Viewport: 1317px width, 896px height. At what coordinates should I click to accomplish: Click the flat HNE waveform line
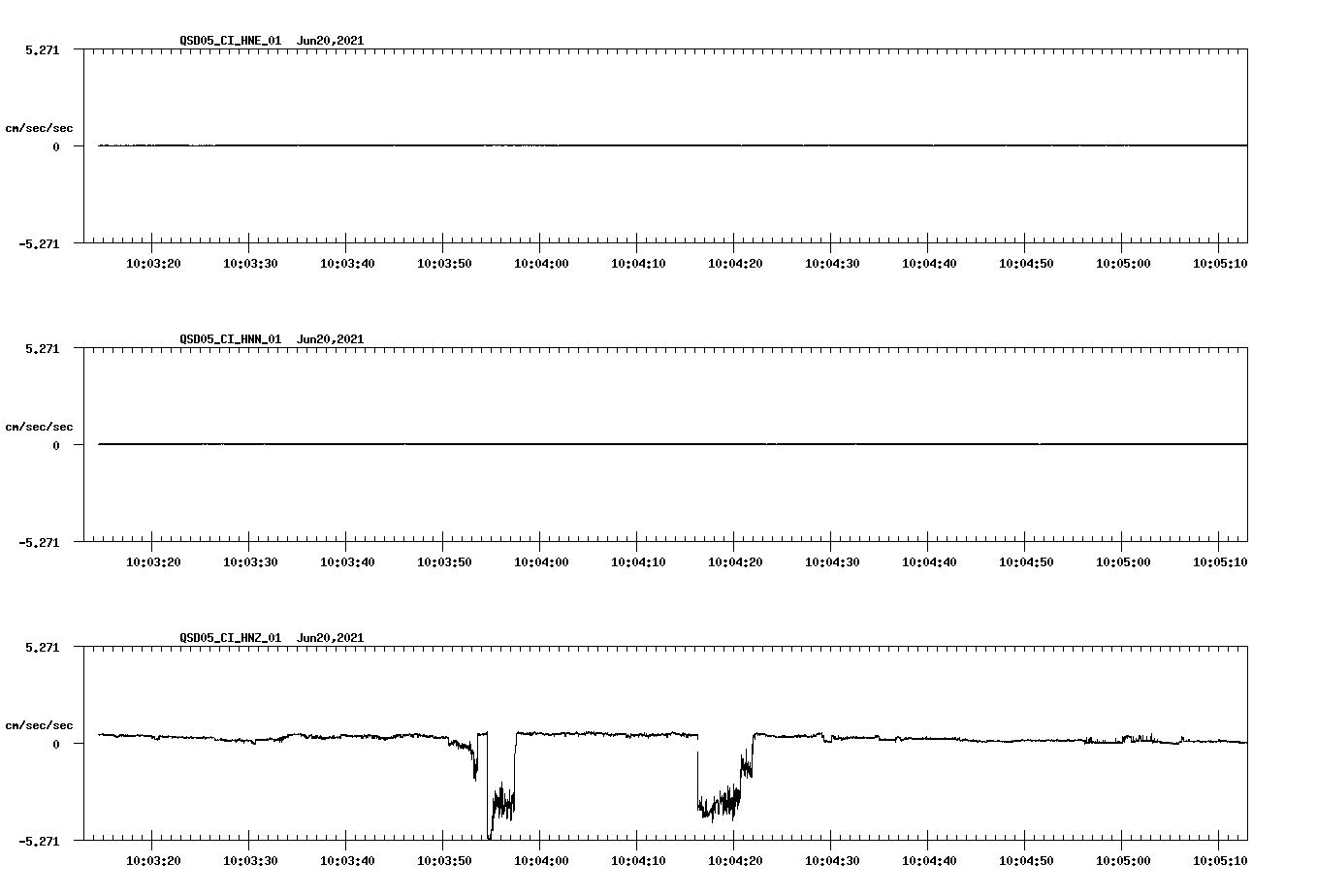click(x=673, y=145)
